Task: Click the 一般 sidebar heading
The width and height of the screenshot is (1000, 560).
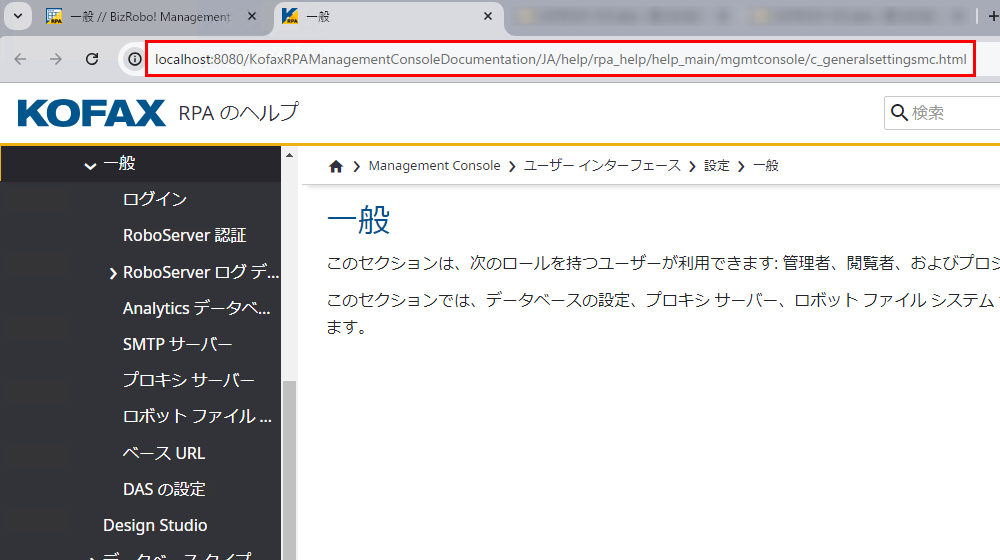Action: [x=119, y=163]
